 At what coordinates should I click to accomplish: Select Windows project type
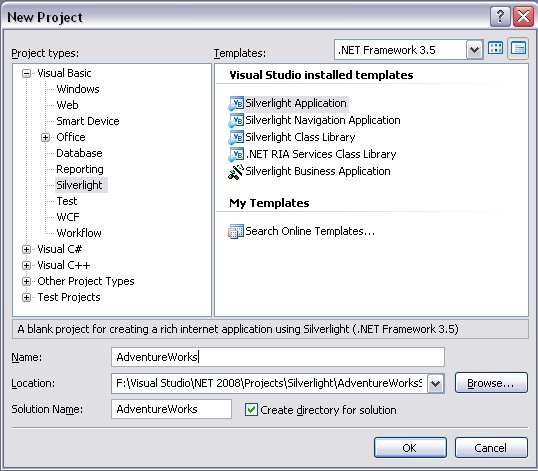coord(78,89)
